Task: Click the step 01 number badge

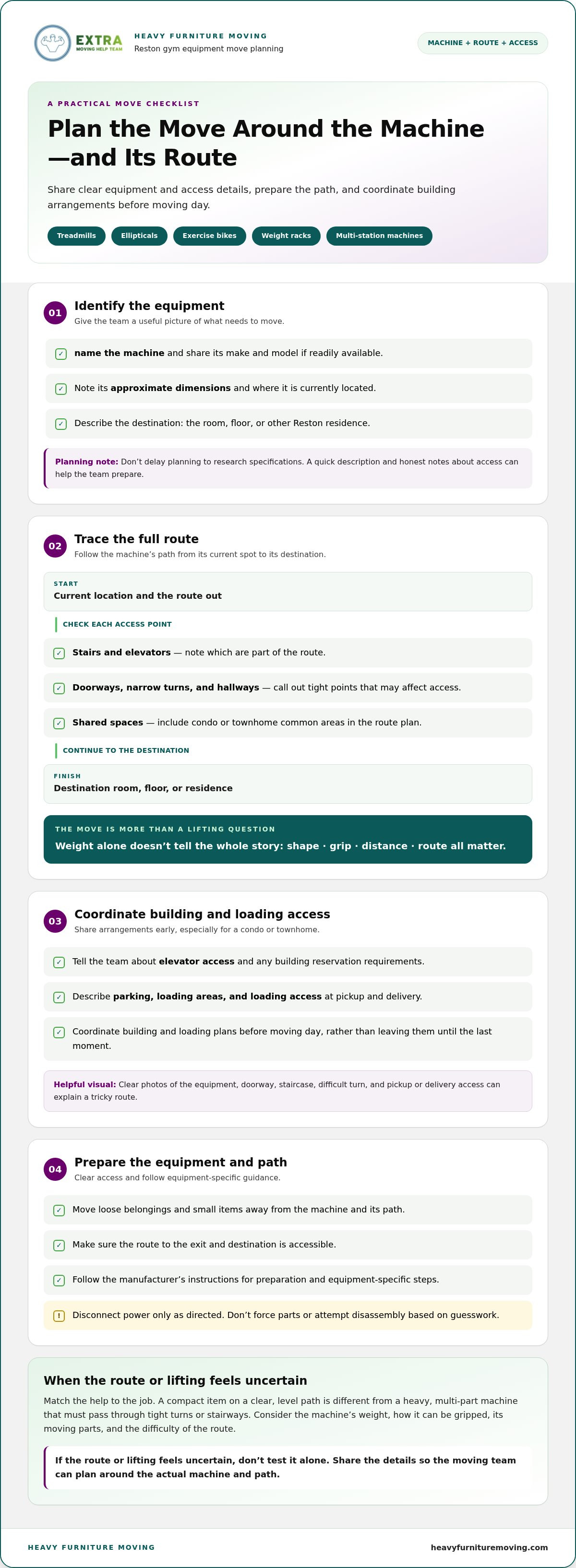Action: click(55, 313)
